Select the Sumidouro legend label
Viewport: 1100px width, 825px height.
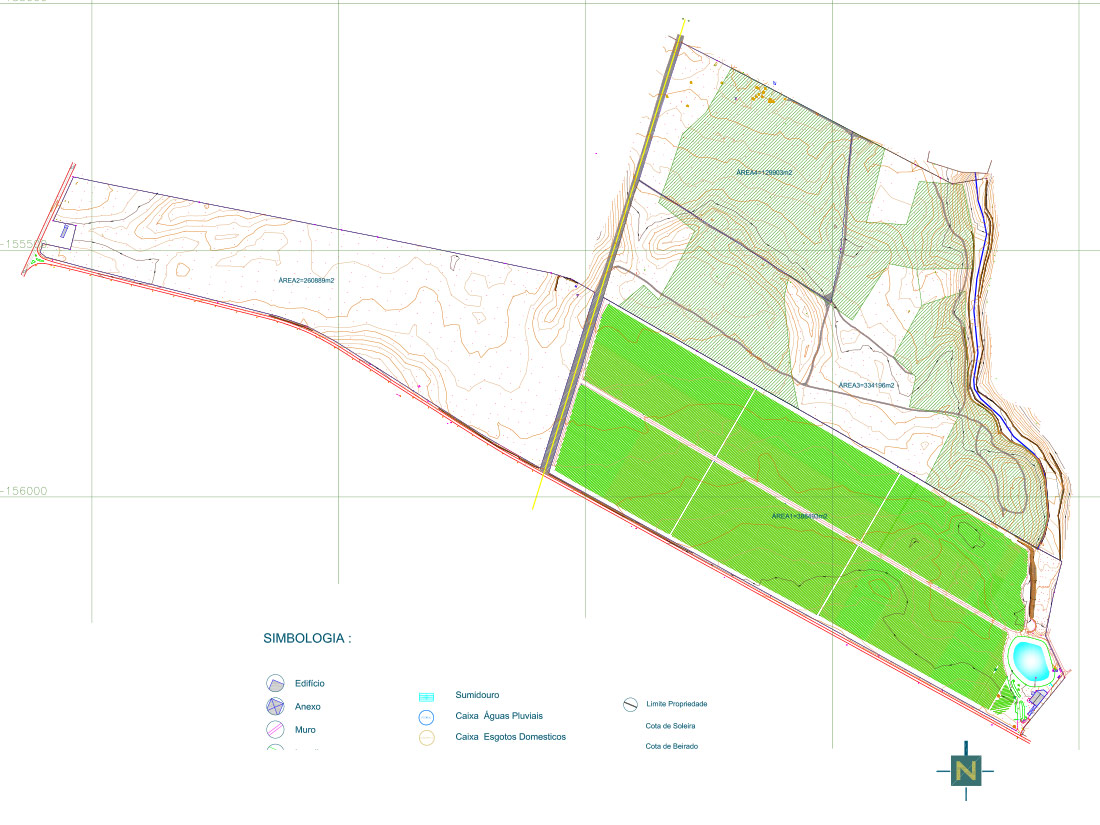pos(477,695)
